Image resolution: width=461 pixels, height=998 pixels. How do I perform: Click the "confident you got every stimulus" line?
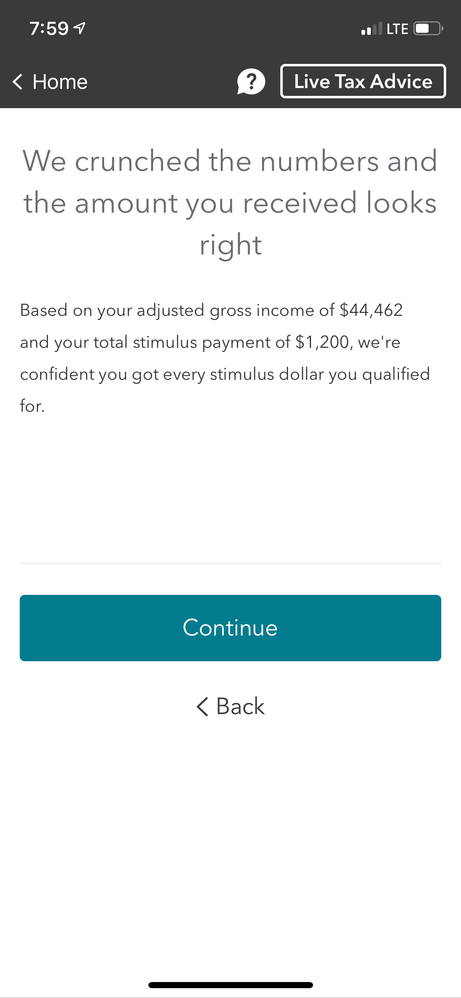click(x=172, y=375)
